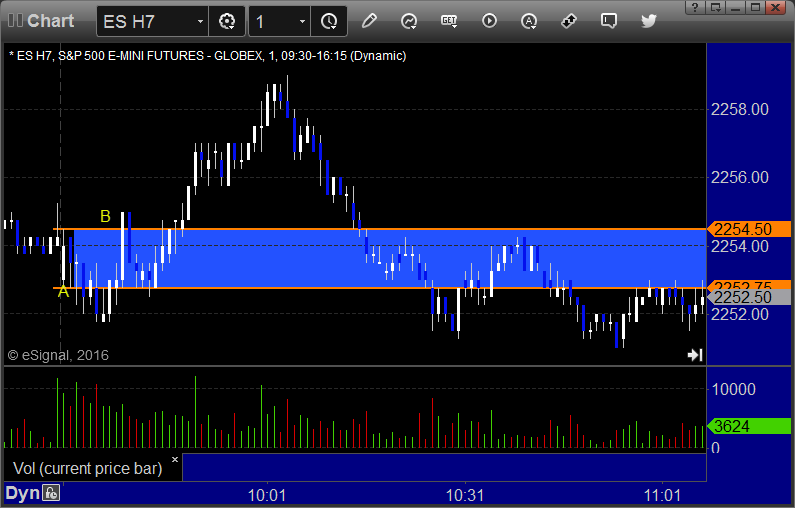Click the 10000 volume axis label

(734, 389)
